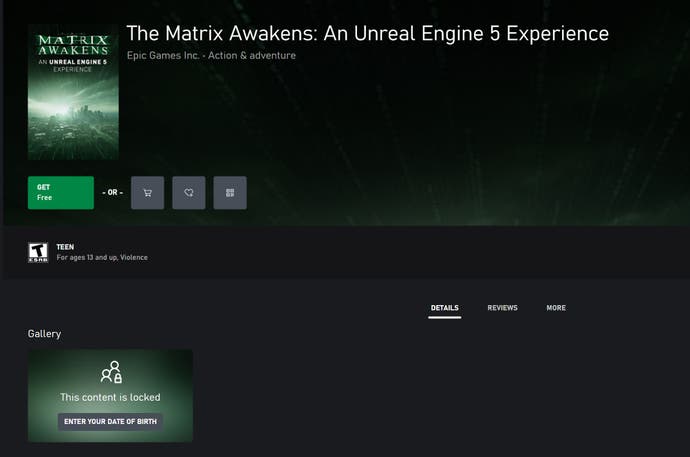
Task: Add to wishlist with heart icon
Action: 189,193
